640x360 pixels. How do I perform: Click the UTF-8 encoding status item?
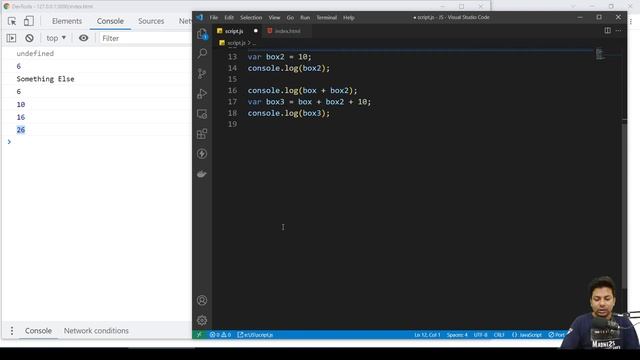[480, 335]
